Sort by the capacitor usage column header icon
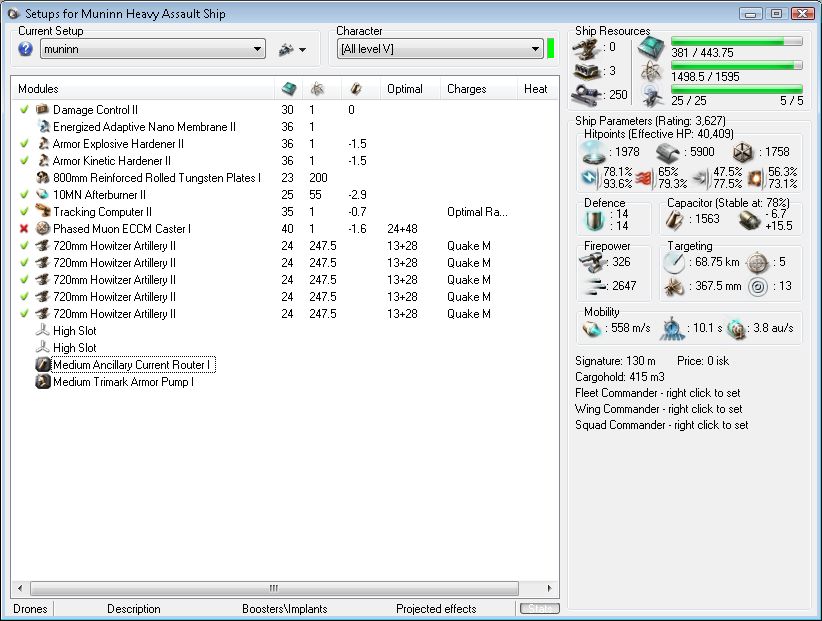Screen dimensions: 822x621 pos(356,89)
